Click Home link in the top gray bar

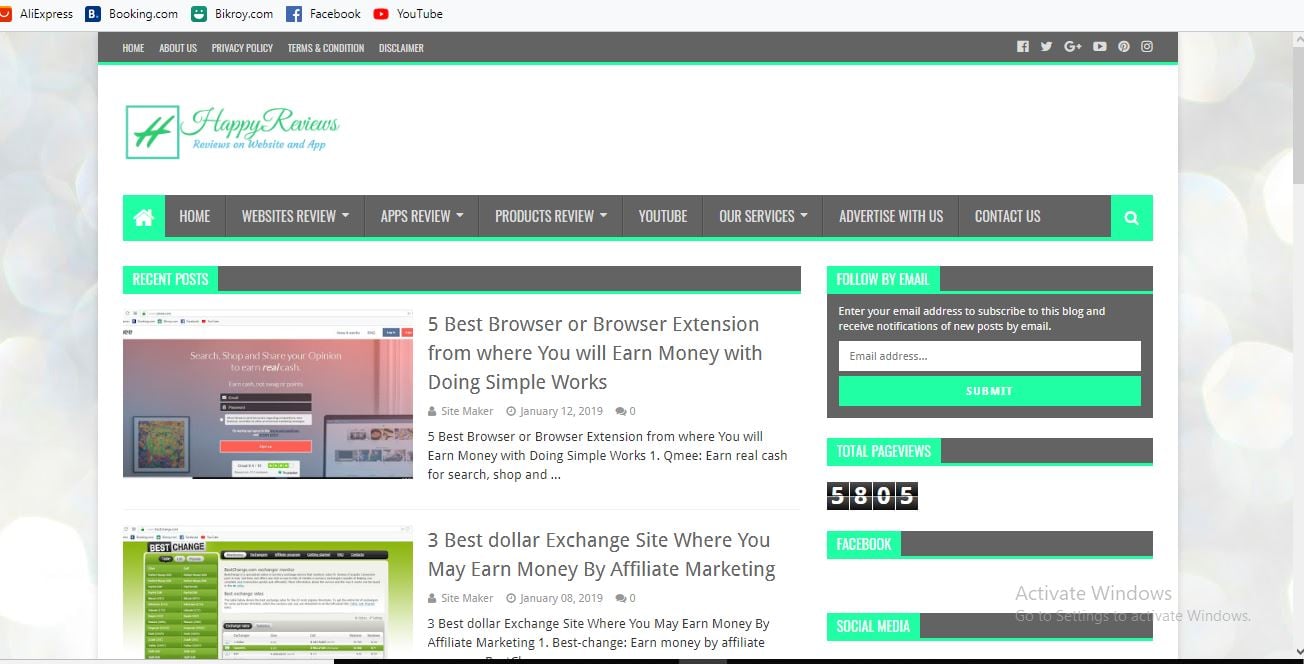tap(133, 48)
